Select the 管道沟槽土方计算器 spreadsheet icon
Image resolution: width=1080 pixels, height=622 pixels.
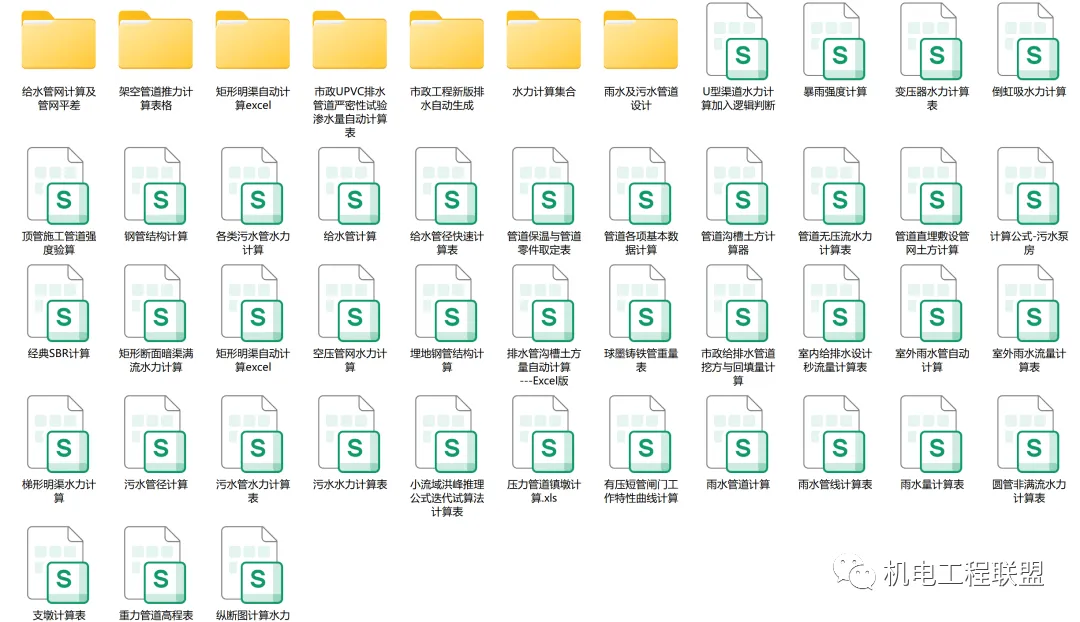738,186
